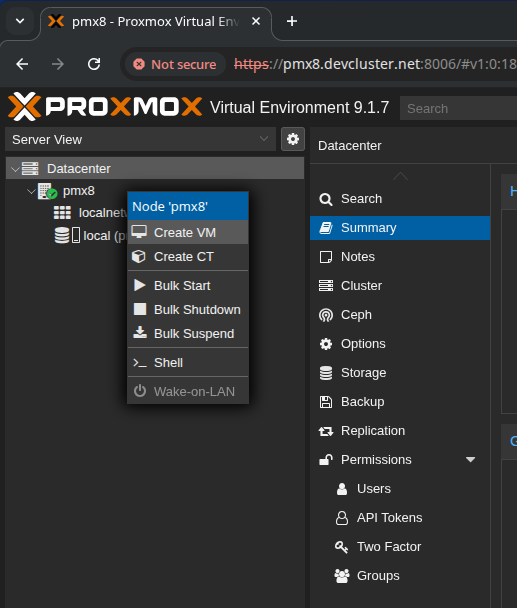Viewport: 517px width, 608px height.
Task: Select the Datacenter row in tree
Action: coord(155,169)
